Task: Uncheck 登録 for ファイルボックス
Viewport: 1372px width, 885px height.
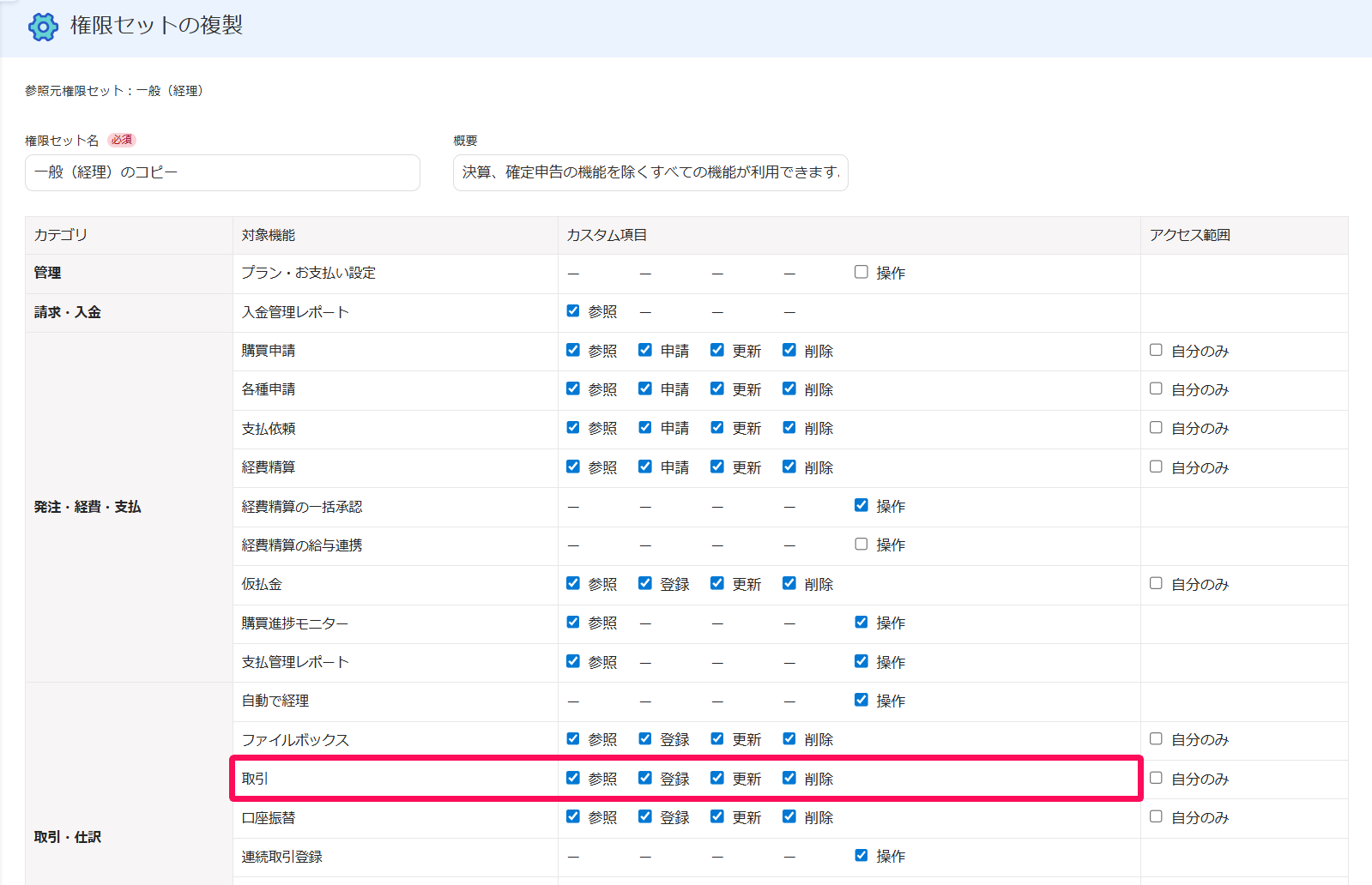Action: (645, 738)
